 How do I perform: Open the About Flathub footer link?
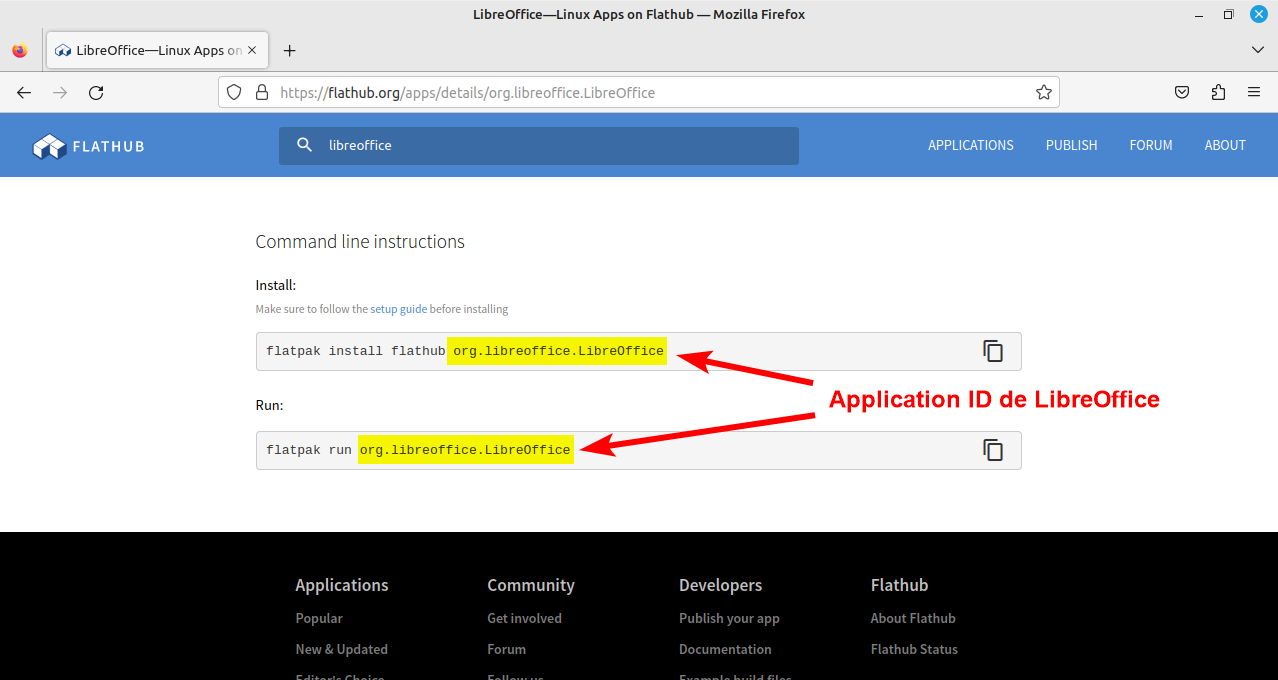(913, 618)
